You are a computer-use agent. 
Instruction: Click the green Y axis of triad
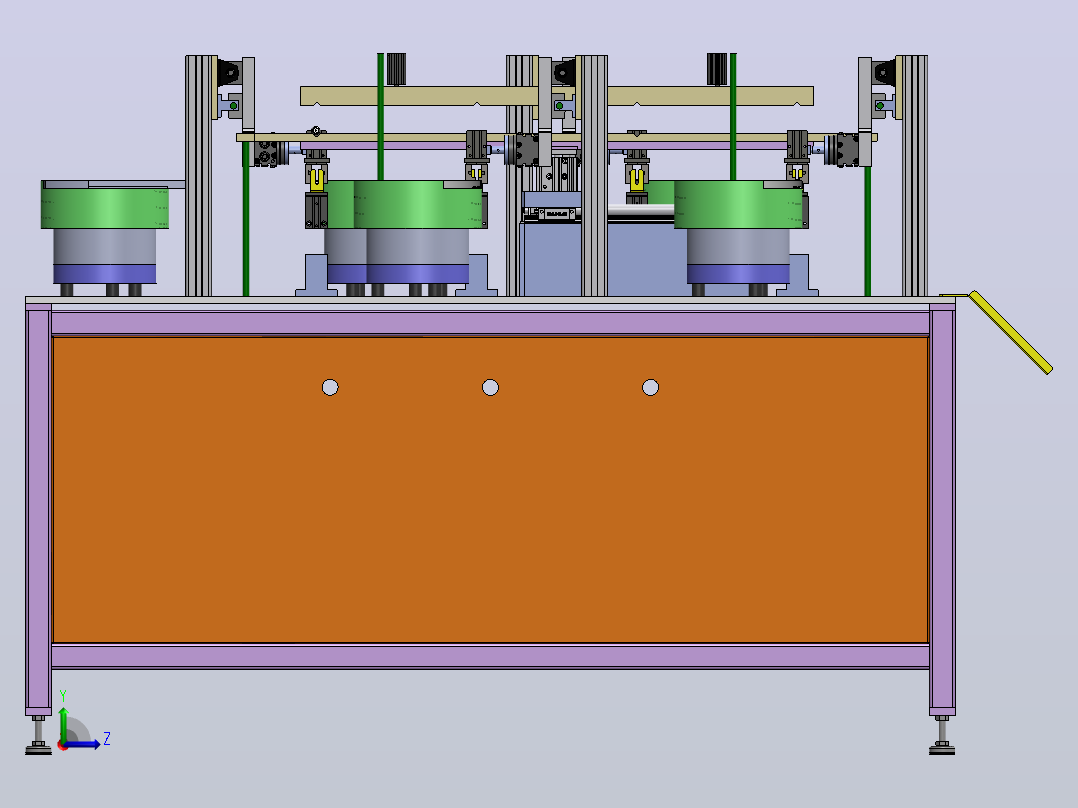63,724
